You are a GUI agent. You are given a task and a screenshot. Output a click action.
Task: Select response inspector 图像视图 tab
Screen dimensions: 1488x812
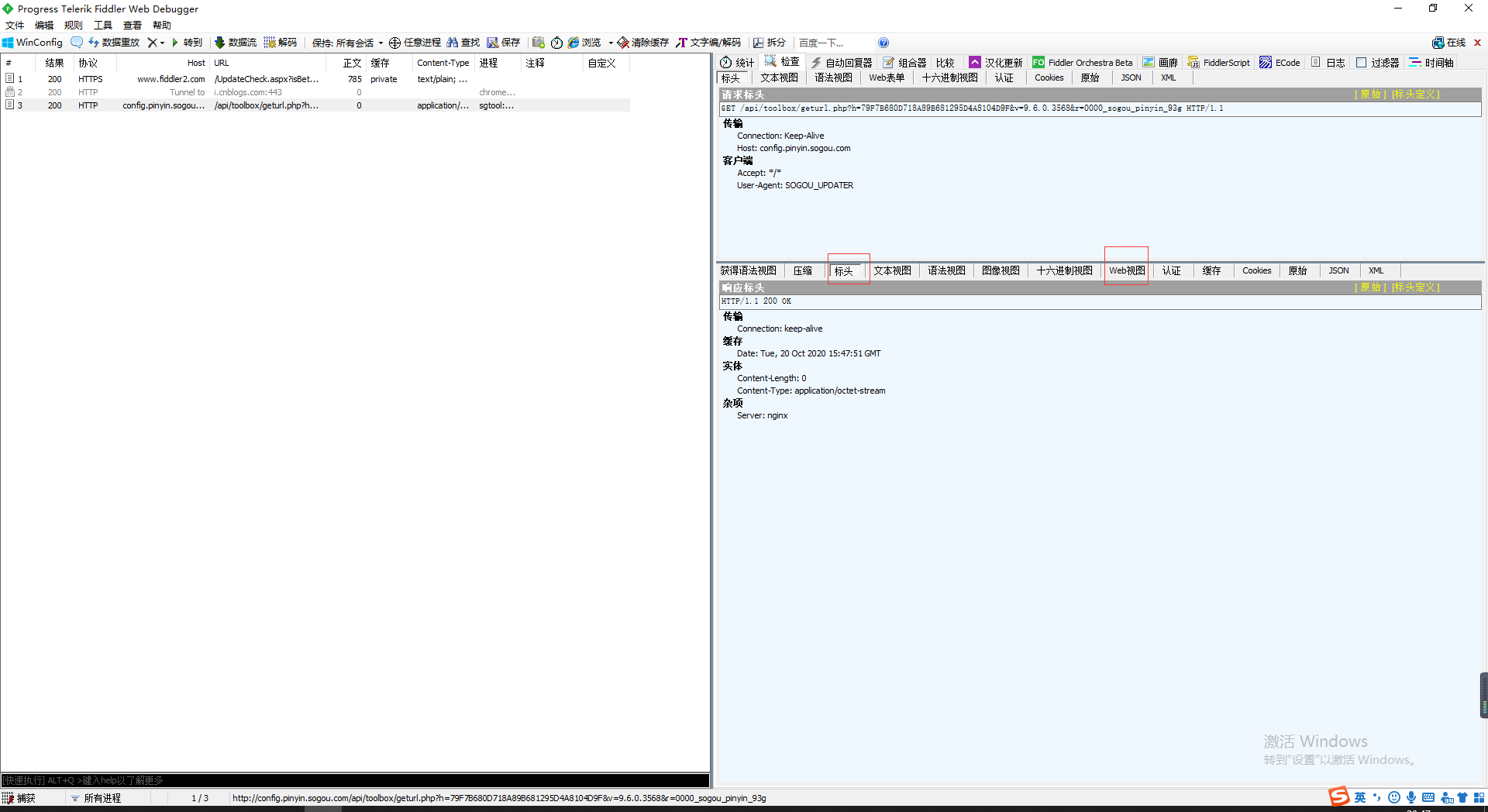[1001, 270]
